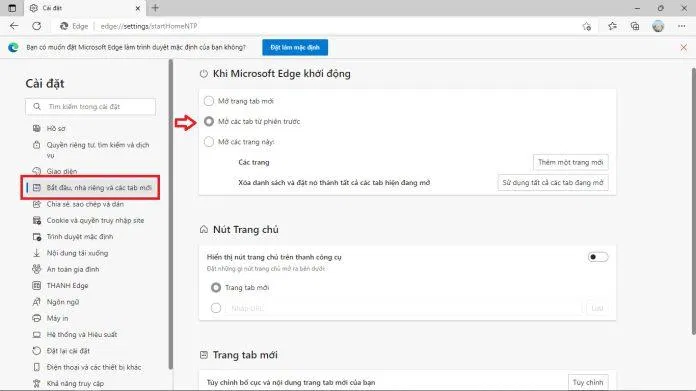The width and height of the screenshot is (696, 391).
Task: Click the Nhập URL text field
Action: click(404, 308)
